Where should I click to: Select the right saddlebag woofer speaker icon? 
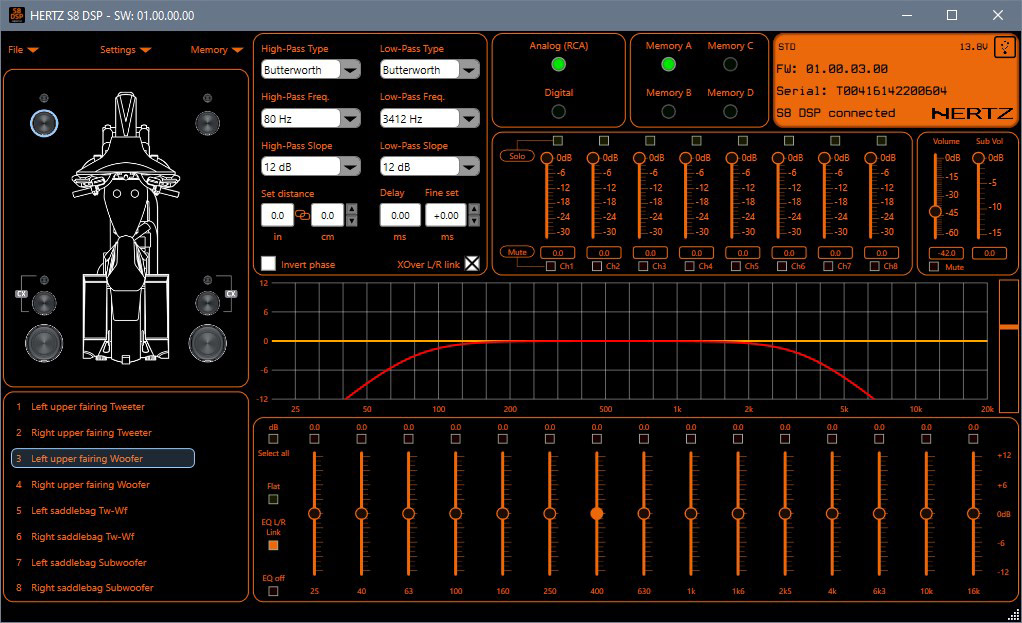(x=207, y=303)
